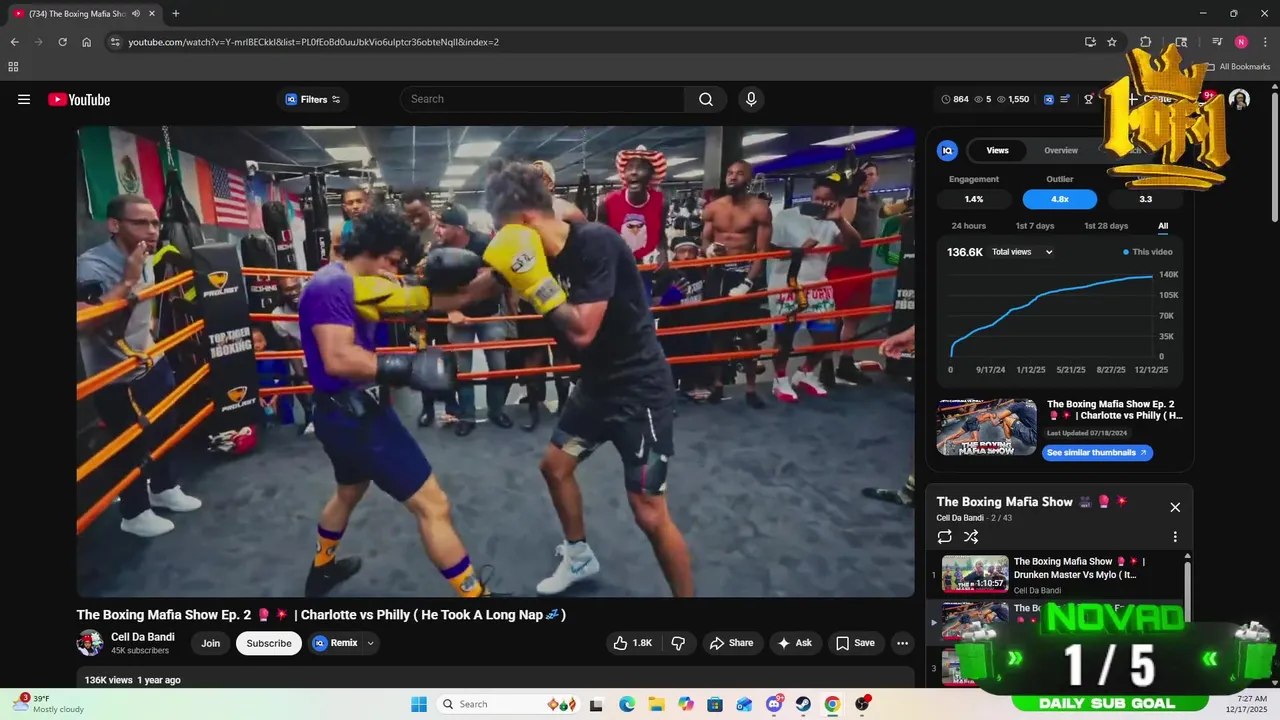Open Microsoft Edge from taskbar
Viewport: 1280px width, 720px height.
point(627,704)
